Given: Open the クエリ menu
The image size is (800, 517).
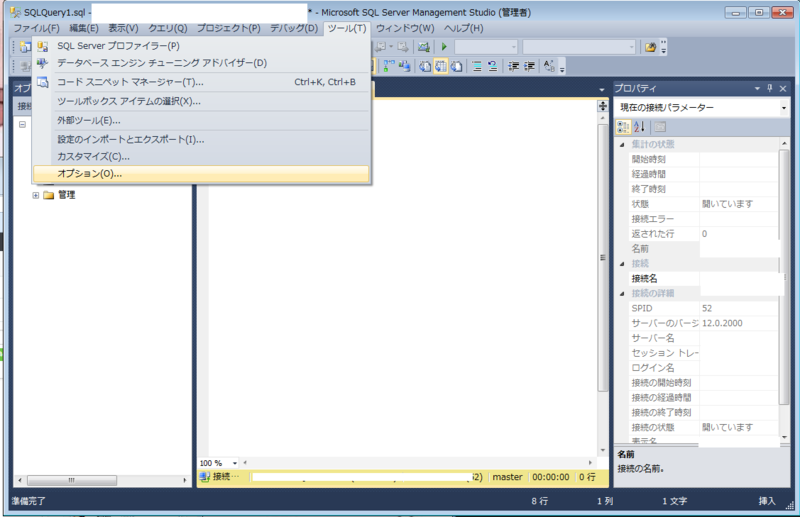Looking at the screenshot, I should click(x=168, y=28).
